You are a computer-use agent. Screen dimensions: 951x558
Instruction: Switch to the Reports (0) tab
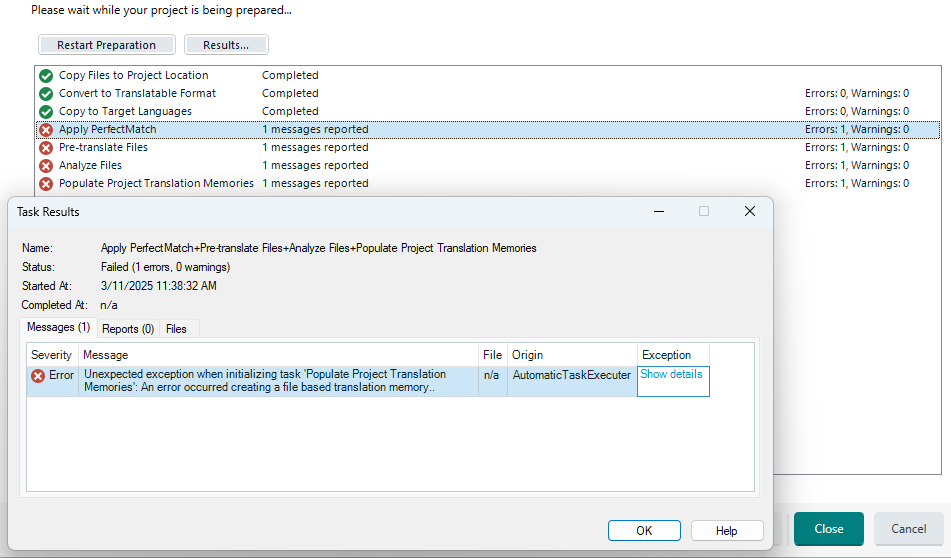tap(128, 329)
